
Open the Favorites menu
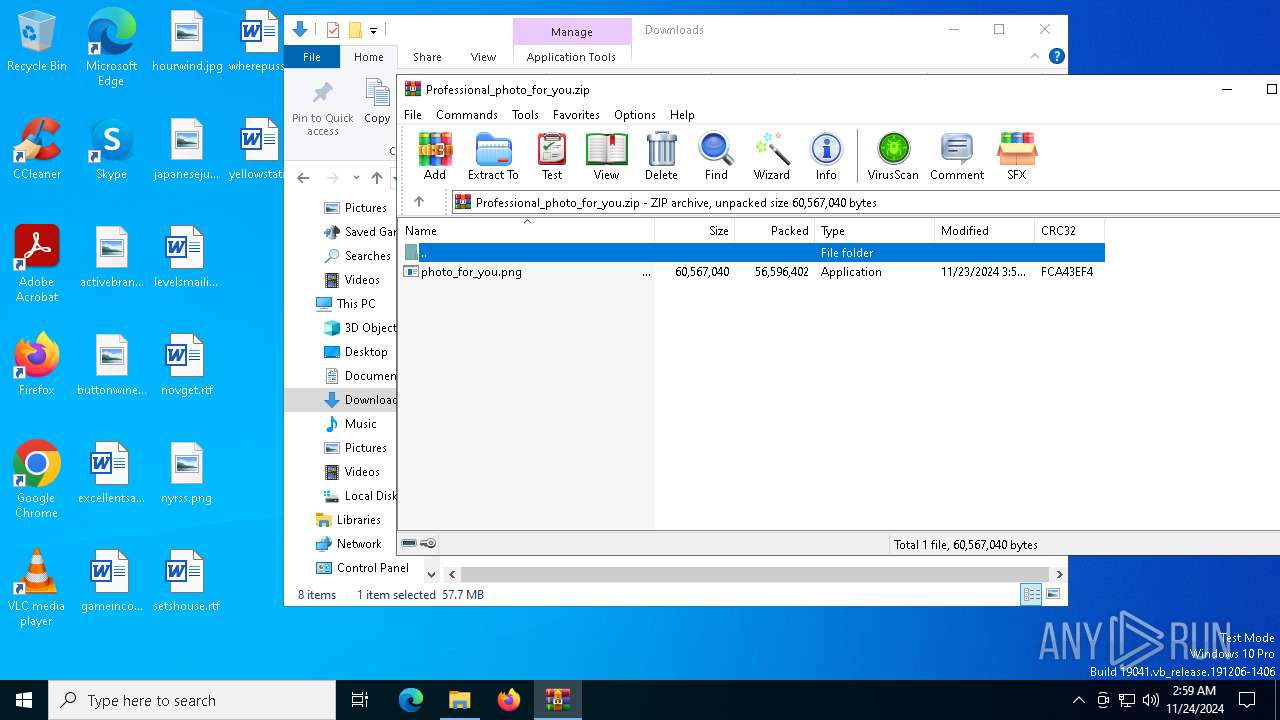click(x=576, y=115)
